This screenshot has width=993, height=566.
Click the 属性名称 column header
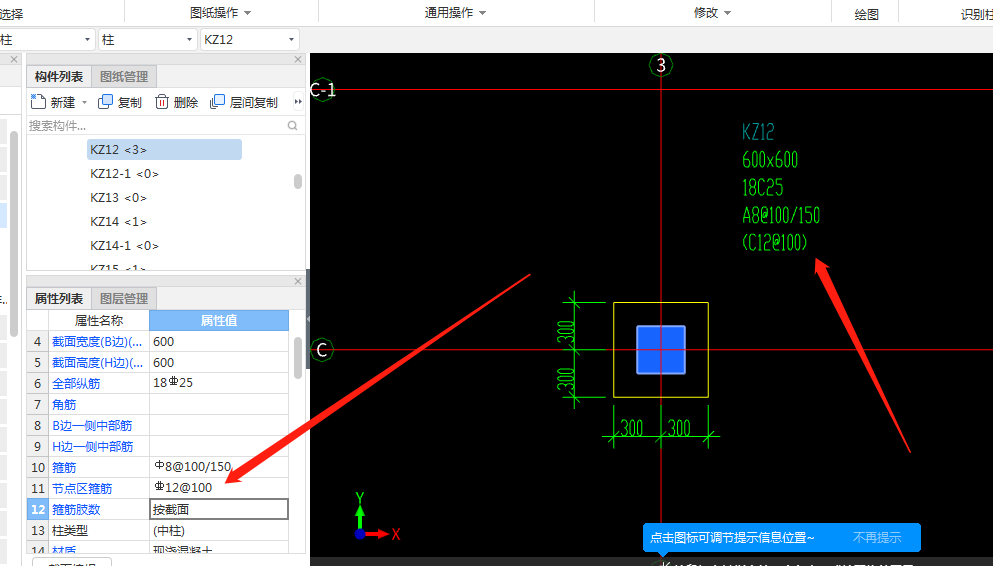(99, 320)
